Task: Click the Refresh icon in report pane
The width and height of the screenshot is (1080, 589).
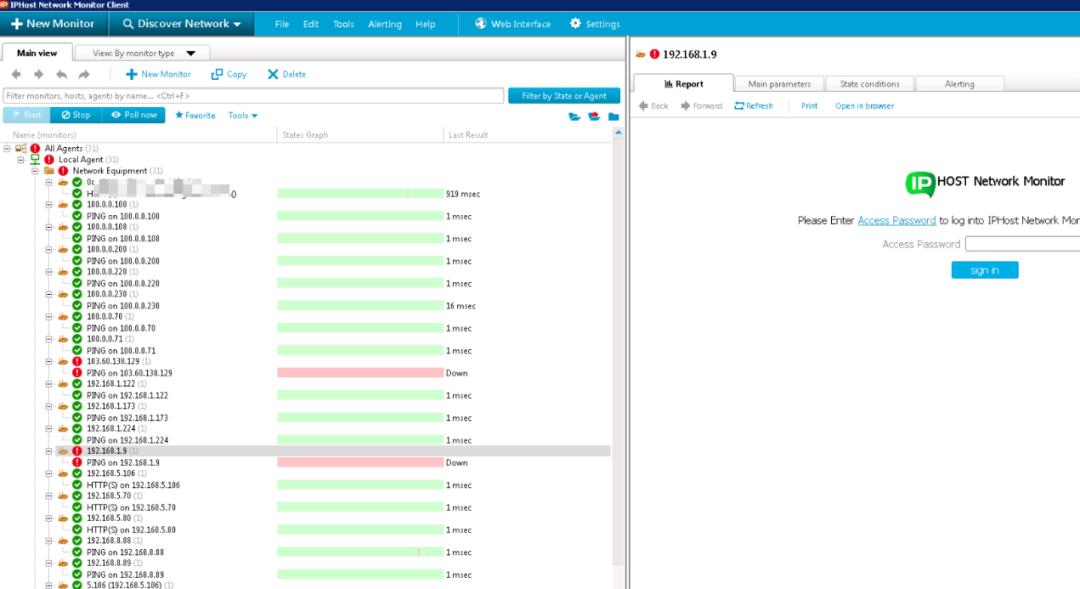Action: (739, 105)
